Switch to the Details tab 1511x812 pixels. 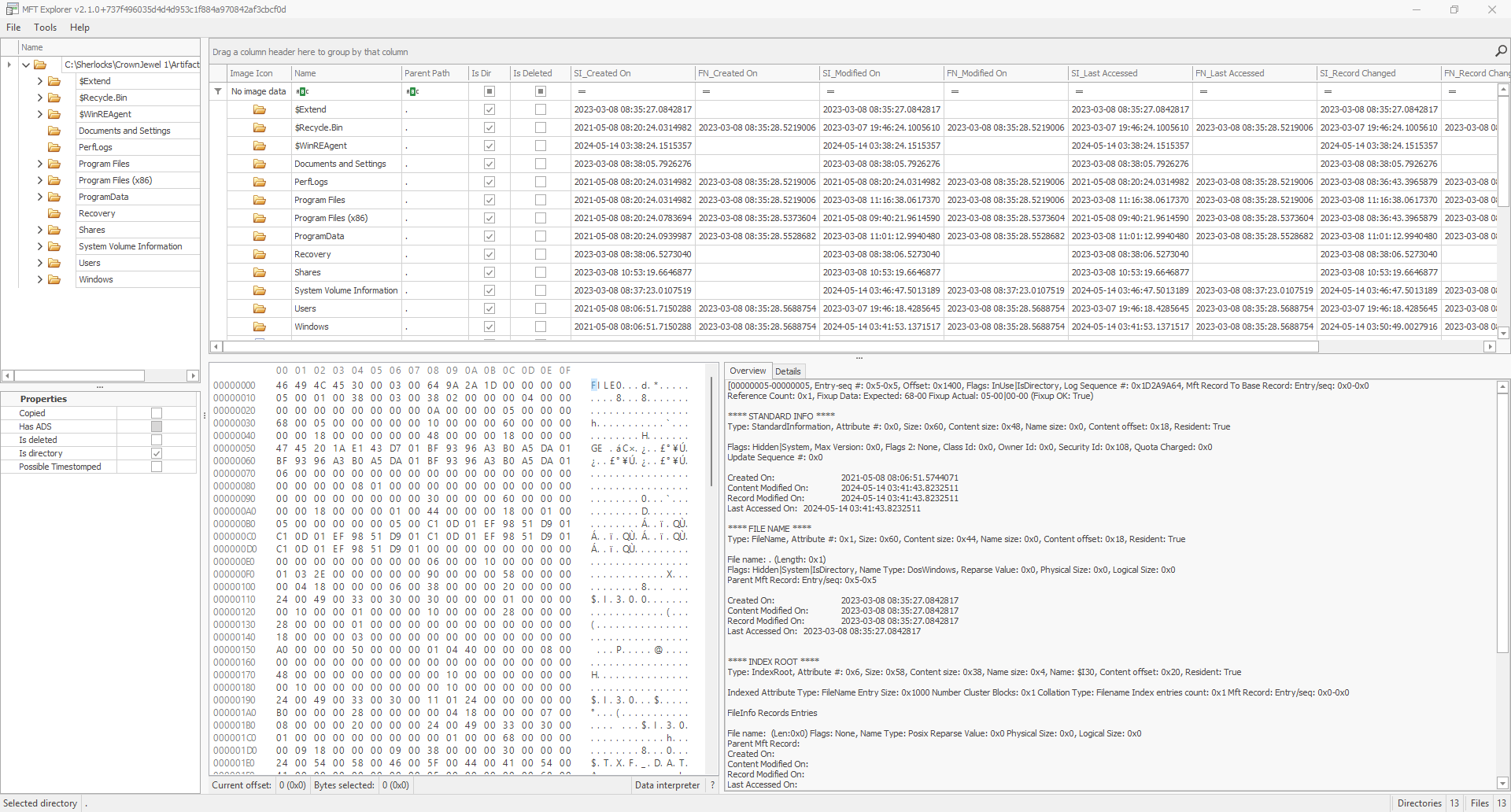788,371
